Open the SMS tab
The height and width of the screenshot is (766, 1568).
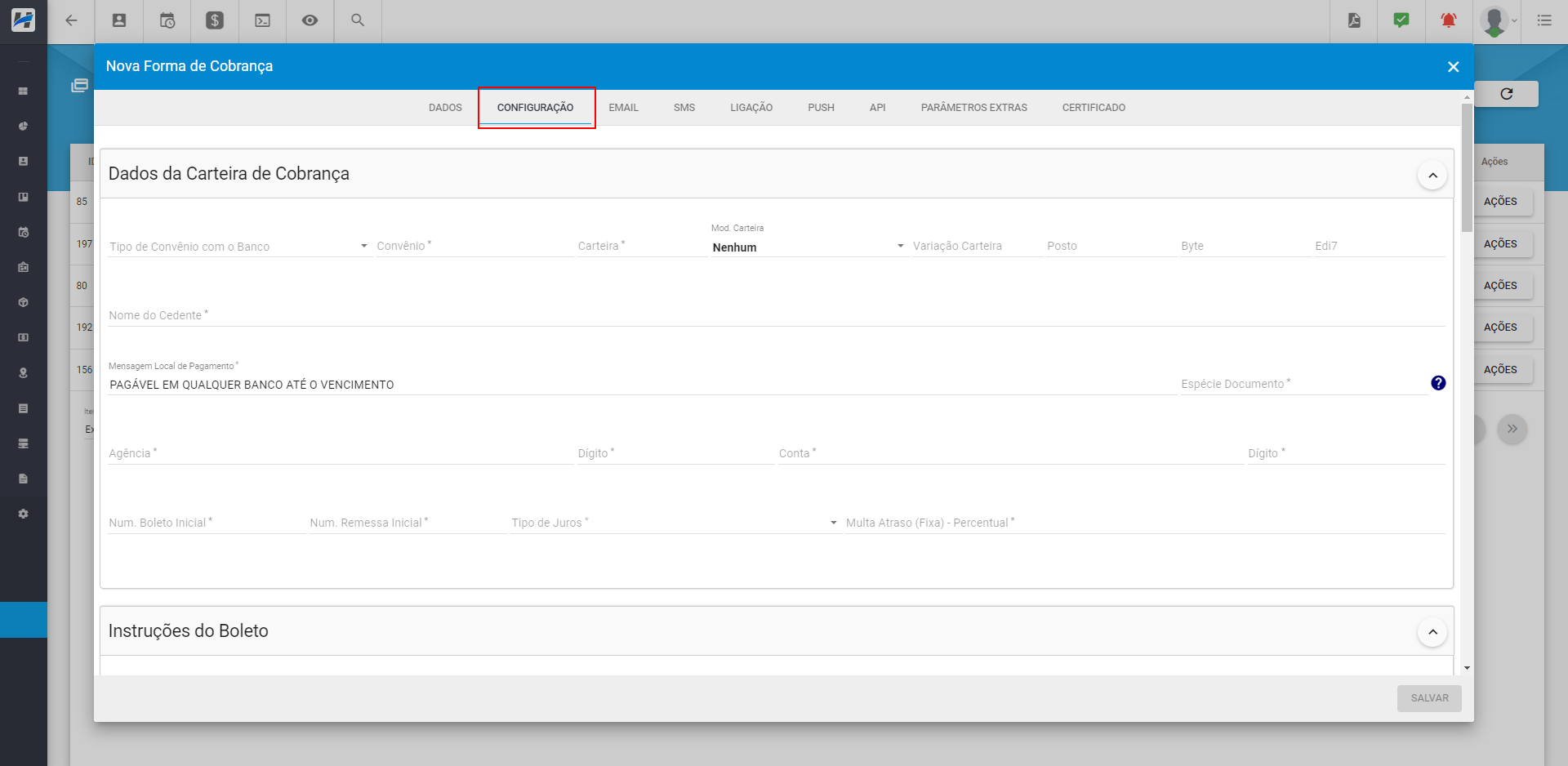click(x=684, y=108)
